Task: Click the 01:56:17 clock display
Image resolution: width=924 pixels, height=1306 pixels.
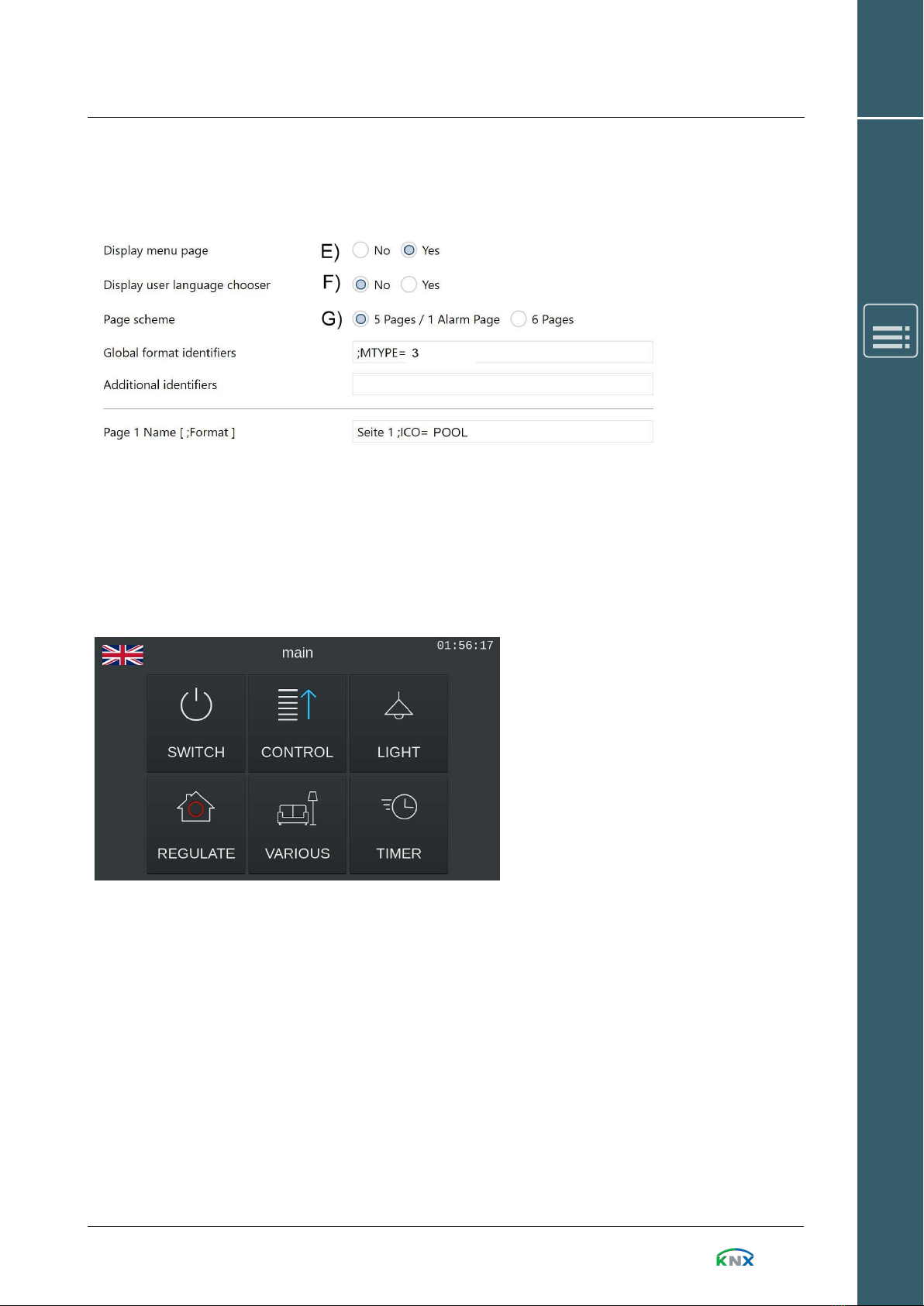Action: (465, 646)
